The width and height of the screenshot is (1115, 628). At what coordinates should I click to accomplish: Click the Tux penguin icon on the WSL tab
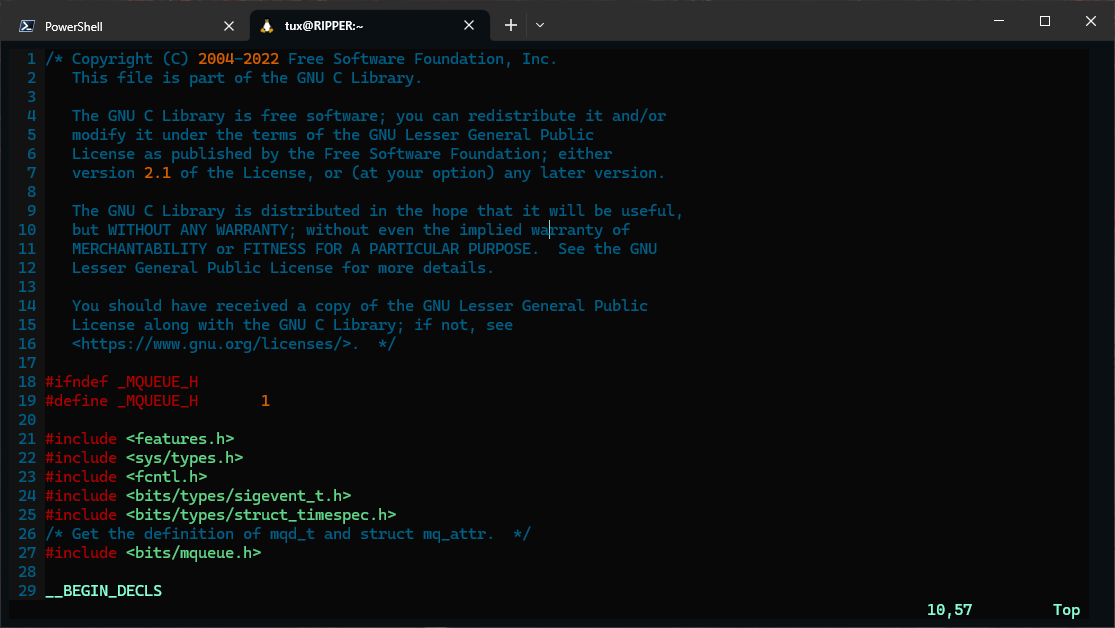click(266, 24)
